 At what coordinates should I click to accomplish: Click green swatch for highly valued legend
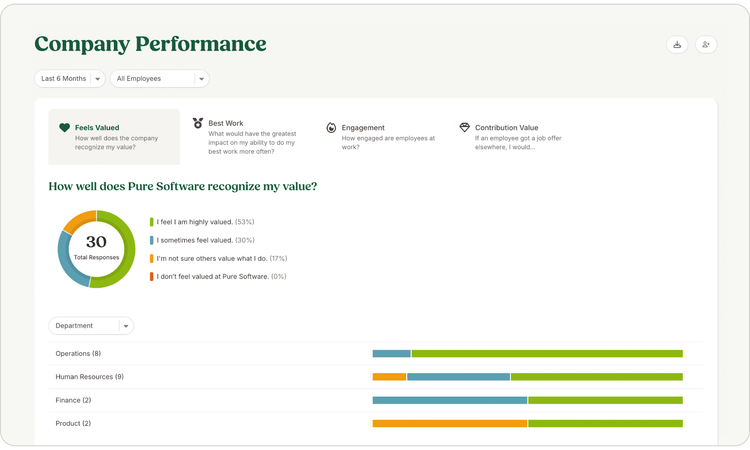(x=152, y=222)
